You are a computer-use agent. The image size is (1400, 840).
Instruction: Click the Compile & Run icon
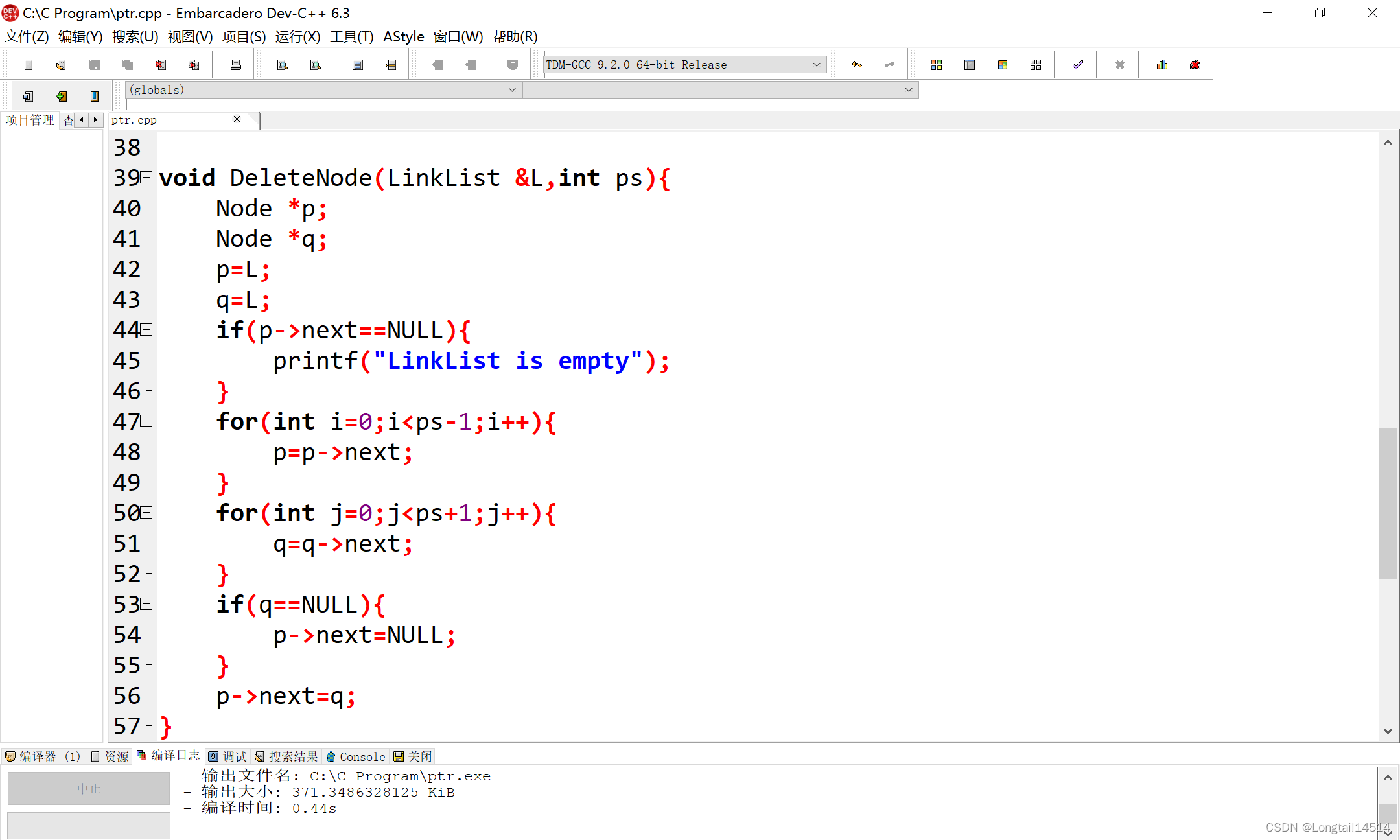tap(1003, 65)
